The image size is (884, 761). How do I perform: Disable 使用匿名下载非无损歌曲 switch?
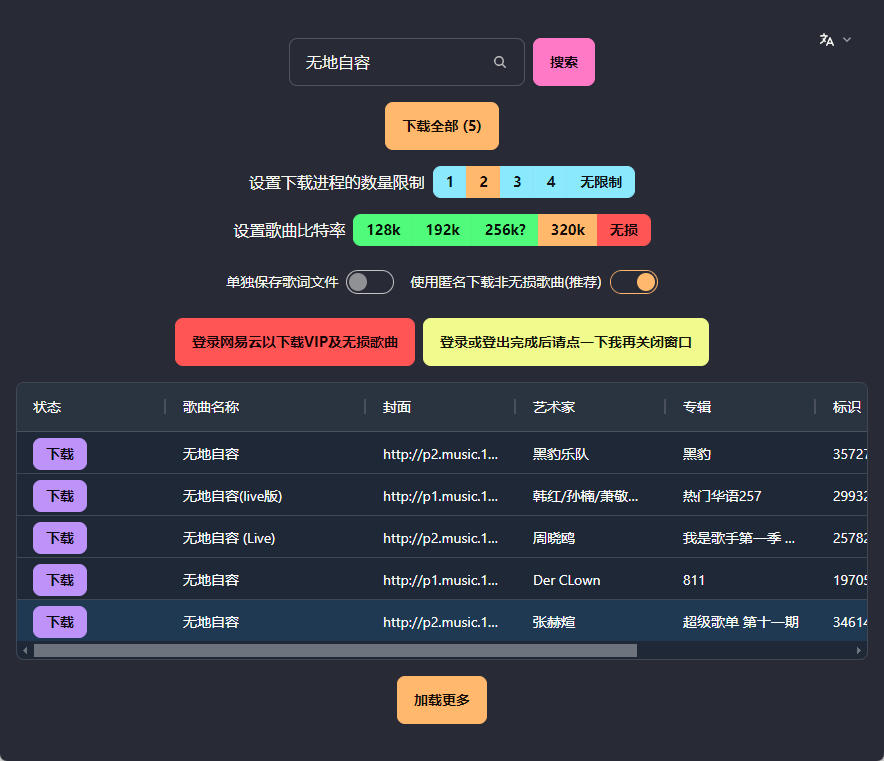click(634, 282)
